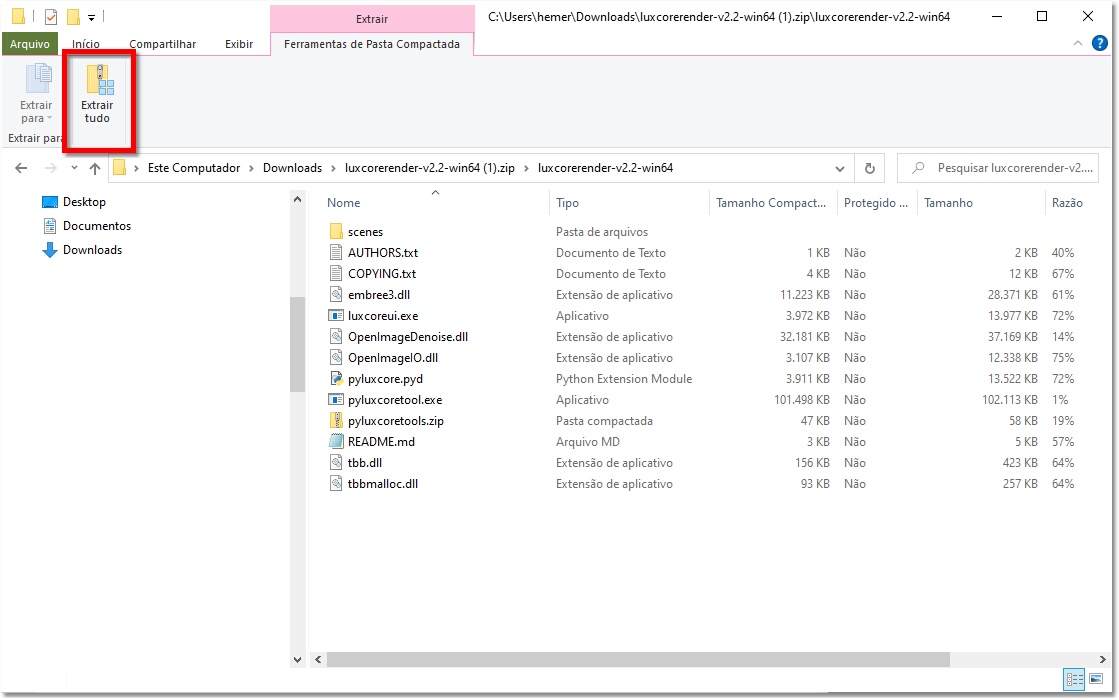Image resolution: width=1119 pixels, height=700 pixels.
Task: Switch to details view layout
Action: (x=1074, y=679)
